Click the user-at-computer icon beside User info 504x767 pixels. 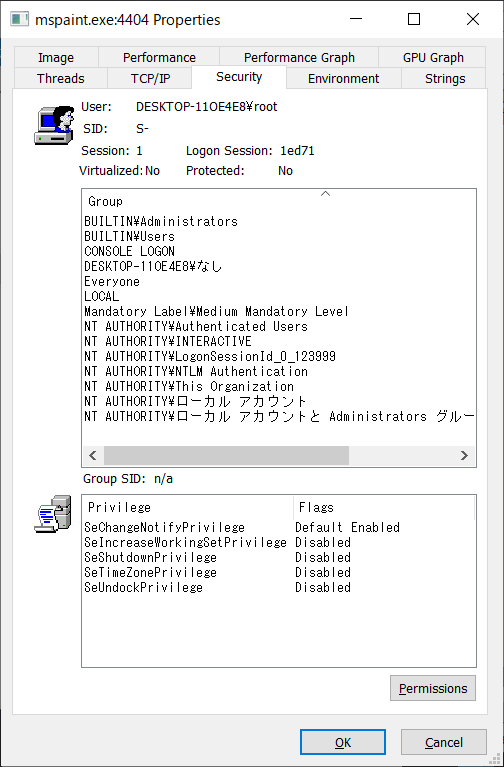point(54,124)
